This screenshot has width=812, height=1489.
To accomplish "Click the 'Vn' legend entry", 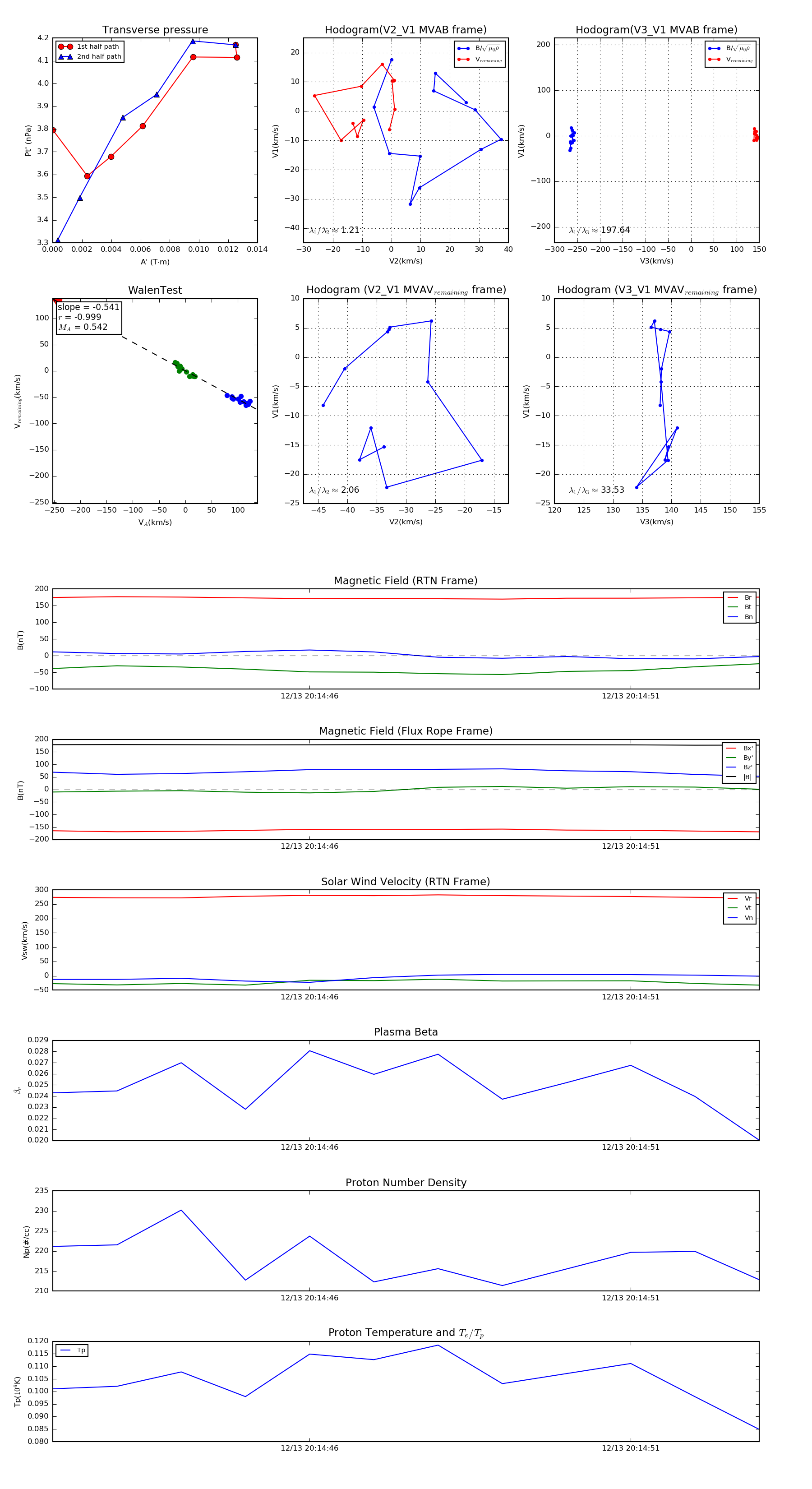I will [x=740, y=918].
